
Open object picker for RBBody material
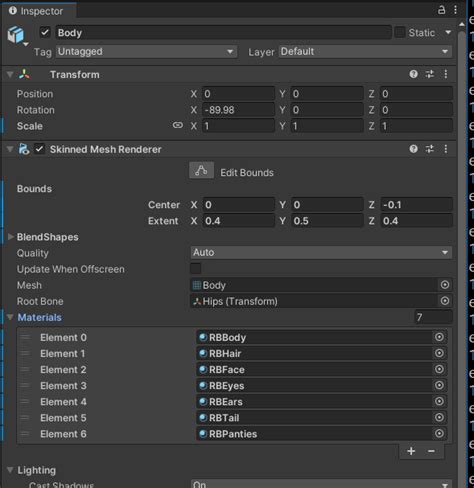click(x=439, y=337)
